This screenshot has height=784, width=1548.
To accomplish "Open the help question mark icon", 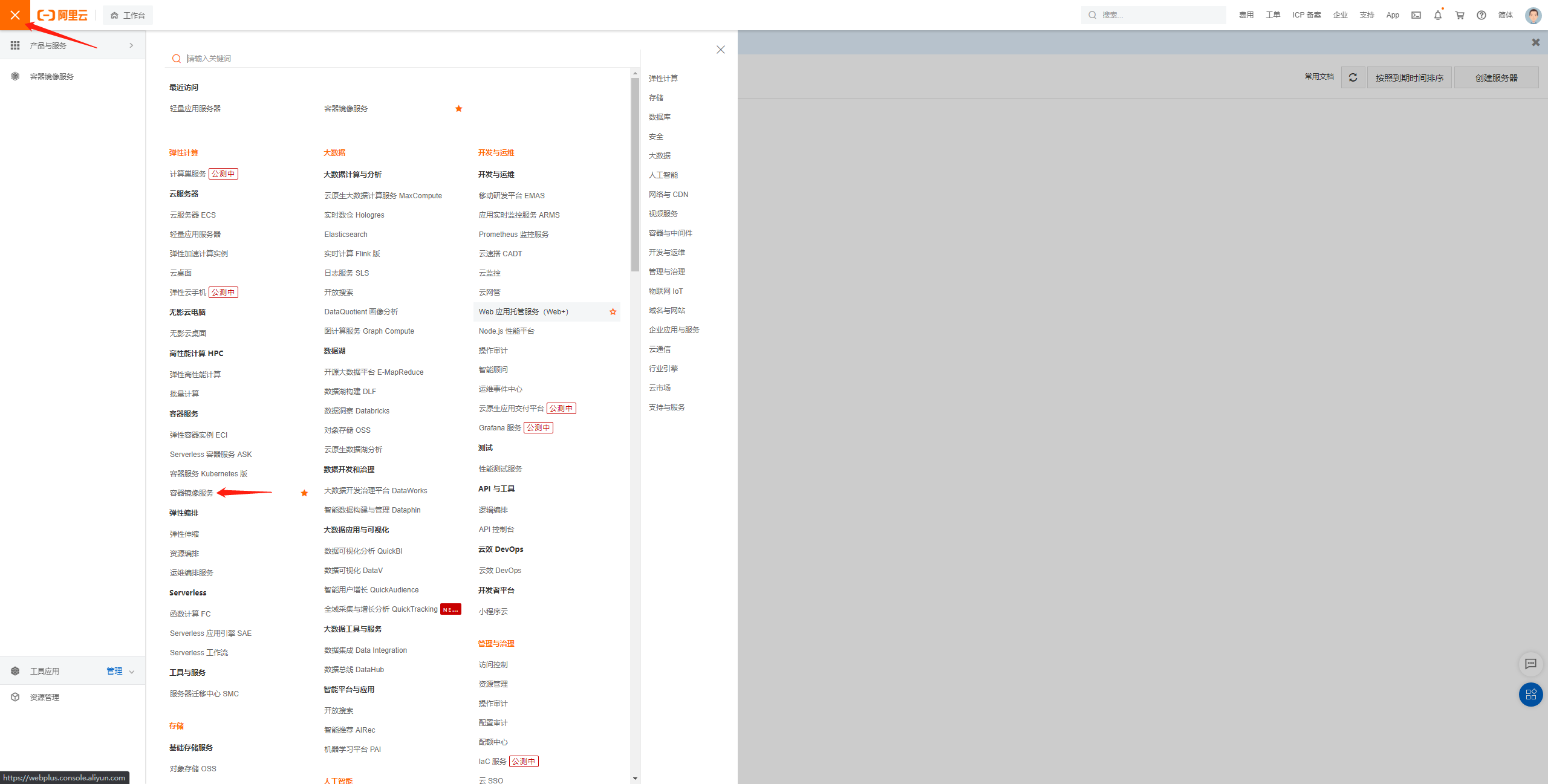I will coord(1481,15).
